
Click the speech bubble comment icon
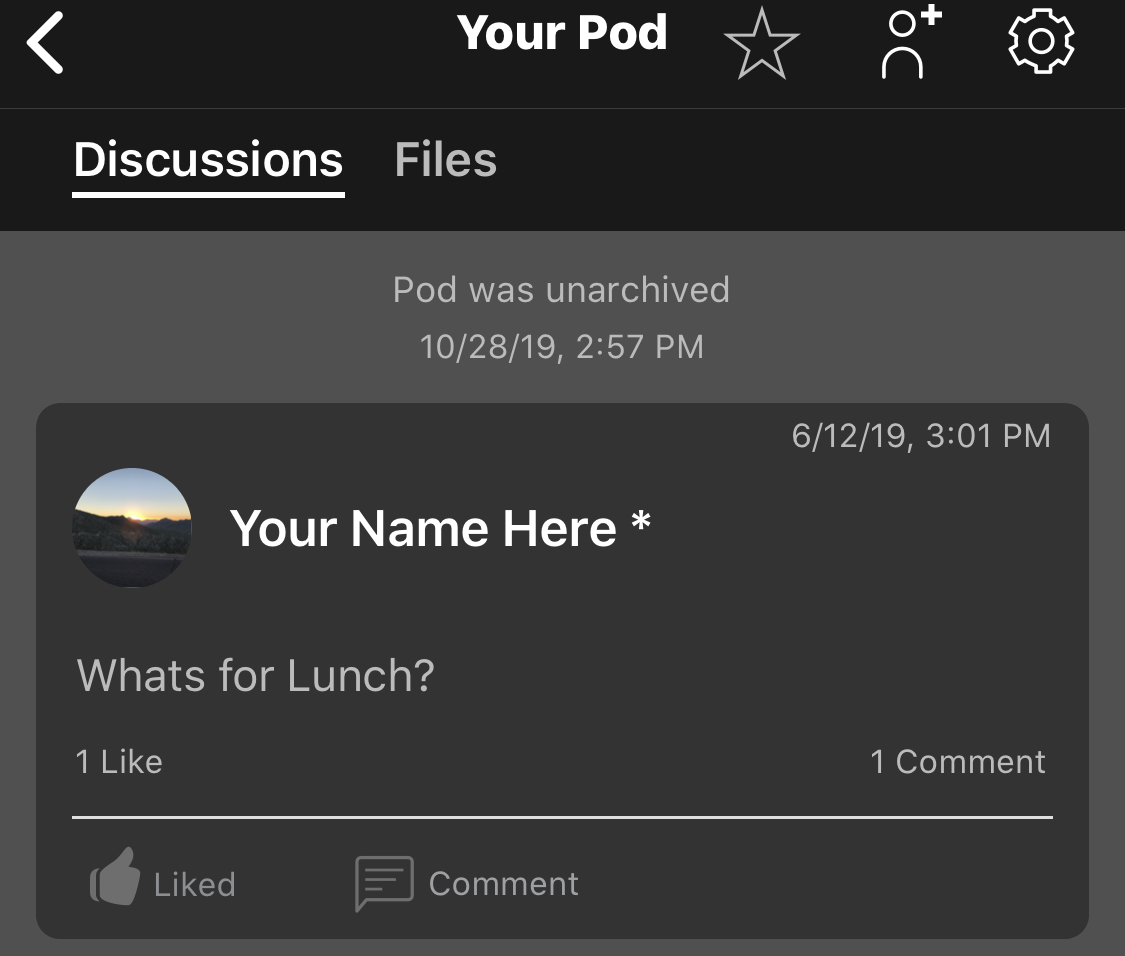(x=384, y=883)
